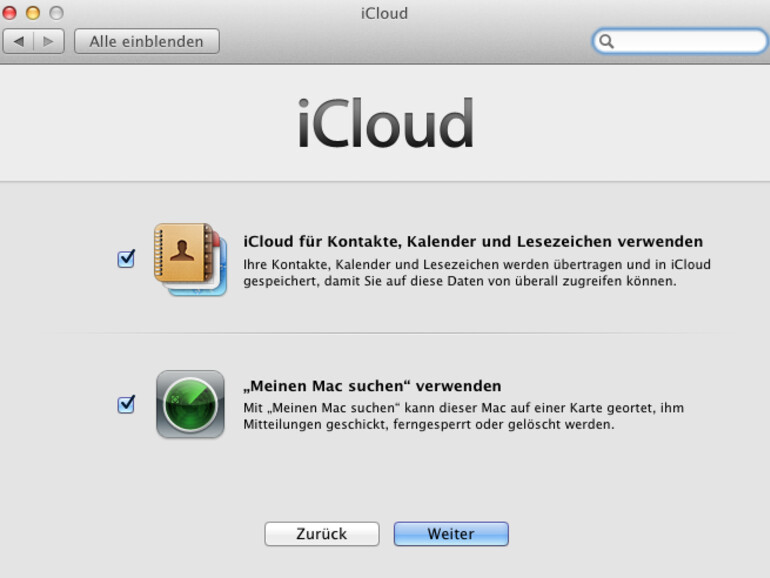
Task: Click the Contacts address book icon
Action: (x=187, y=256)
